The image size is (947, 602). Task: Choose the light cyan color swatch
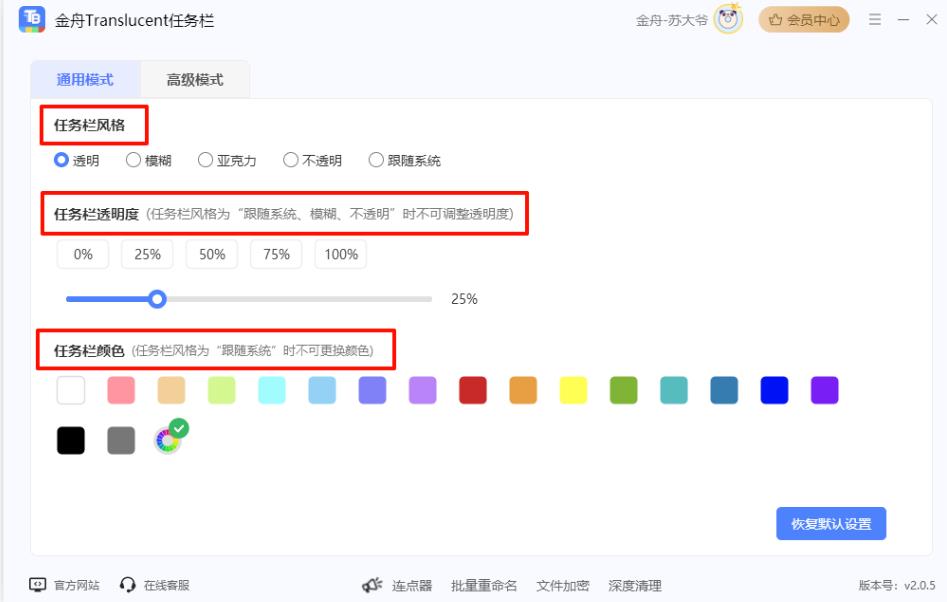[x=272, y=390]
